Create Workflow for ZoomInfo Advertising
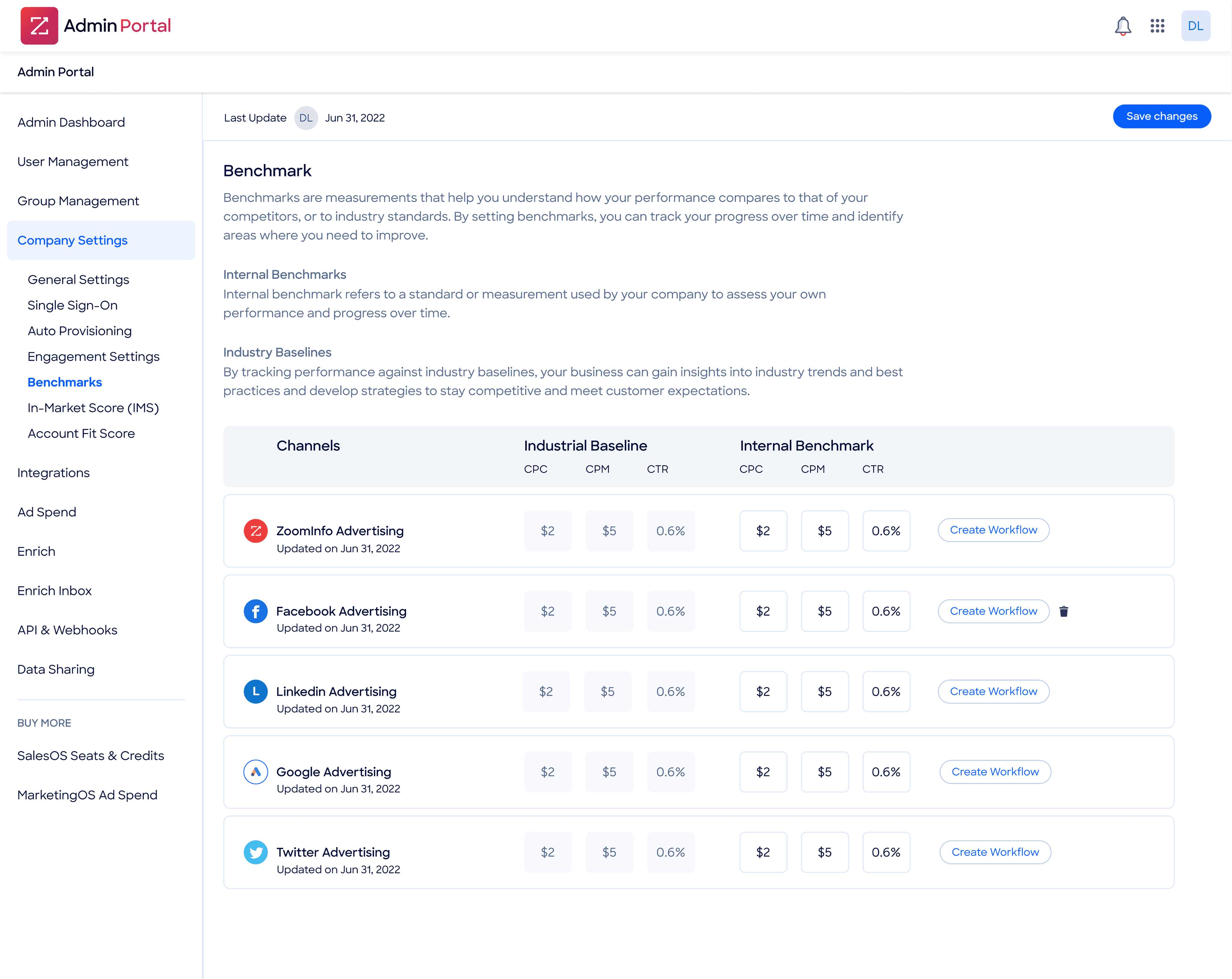Image resolution: width=1232 pixels, height=979 pixels. (993, 530)
